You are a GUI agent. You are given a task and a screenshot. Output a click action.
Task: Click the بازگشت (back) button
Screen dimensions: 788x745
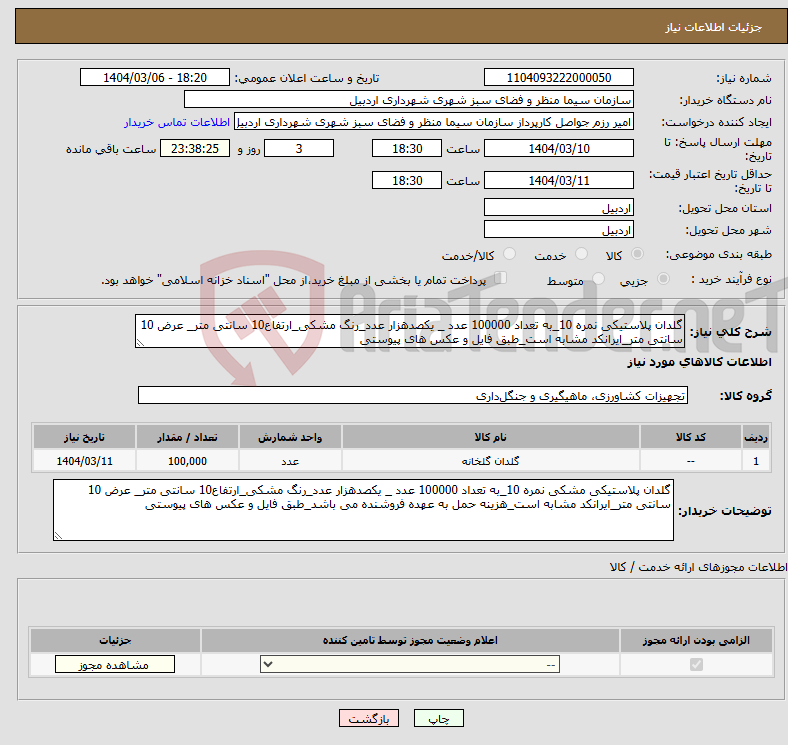click(369, 718)
